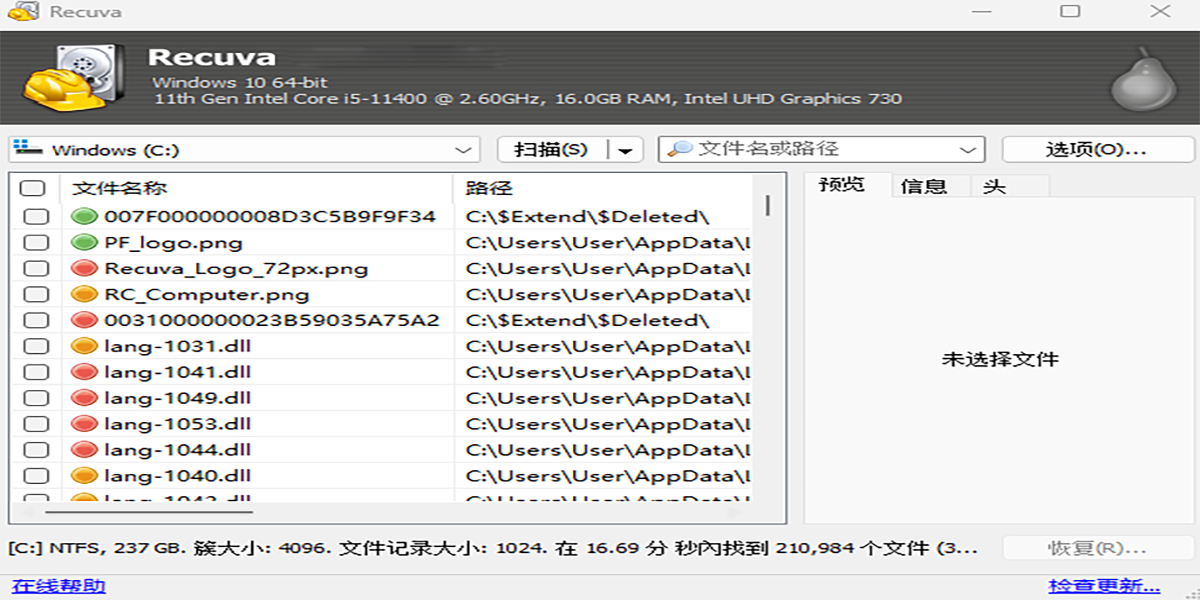Check the box for lang-1044.dll
Screen dimensions: 1200x600
(x=36, y=450)
